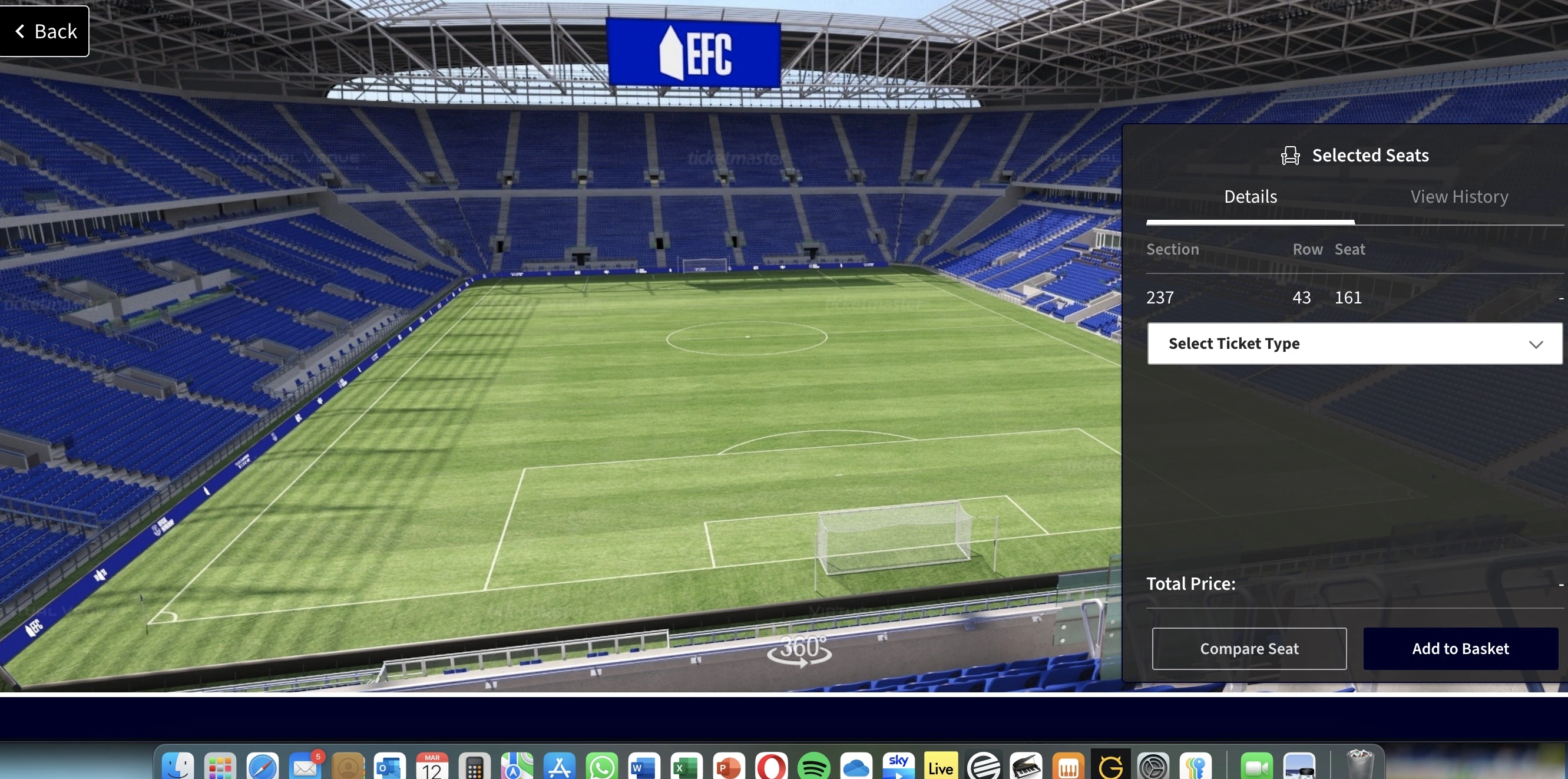Select the Details tab
The height and width of the screenshot is (779, 1568).
1251,197
